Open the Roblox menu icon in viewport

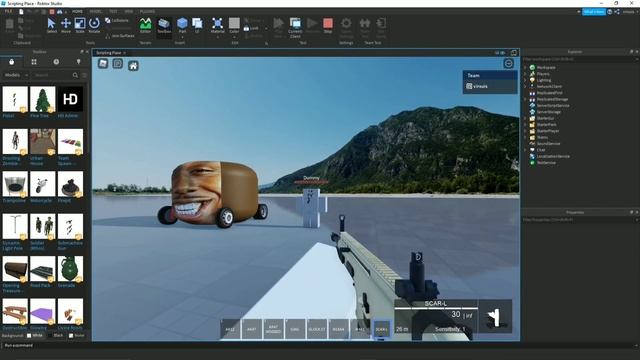coord(103,63)
